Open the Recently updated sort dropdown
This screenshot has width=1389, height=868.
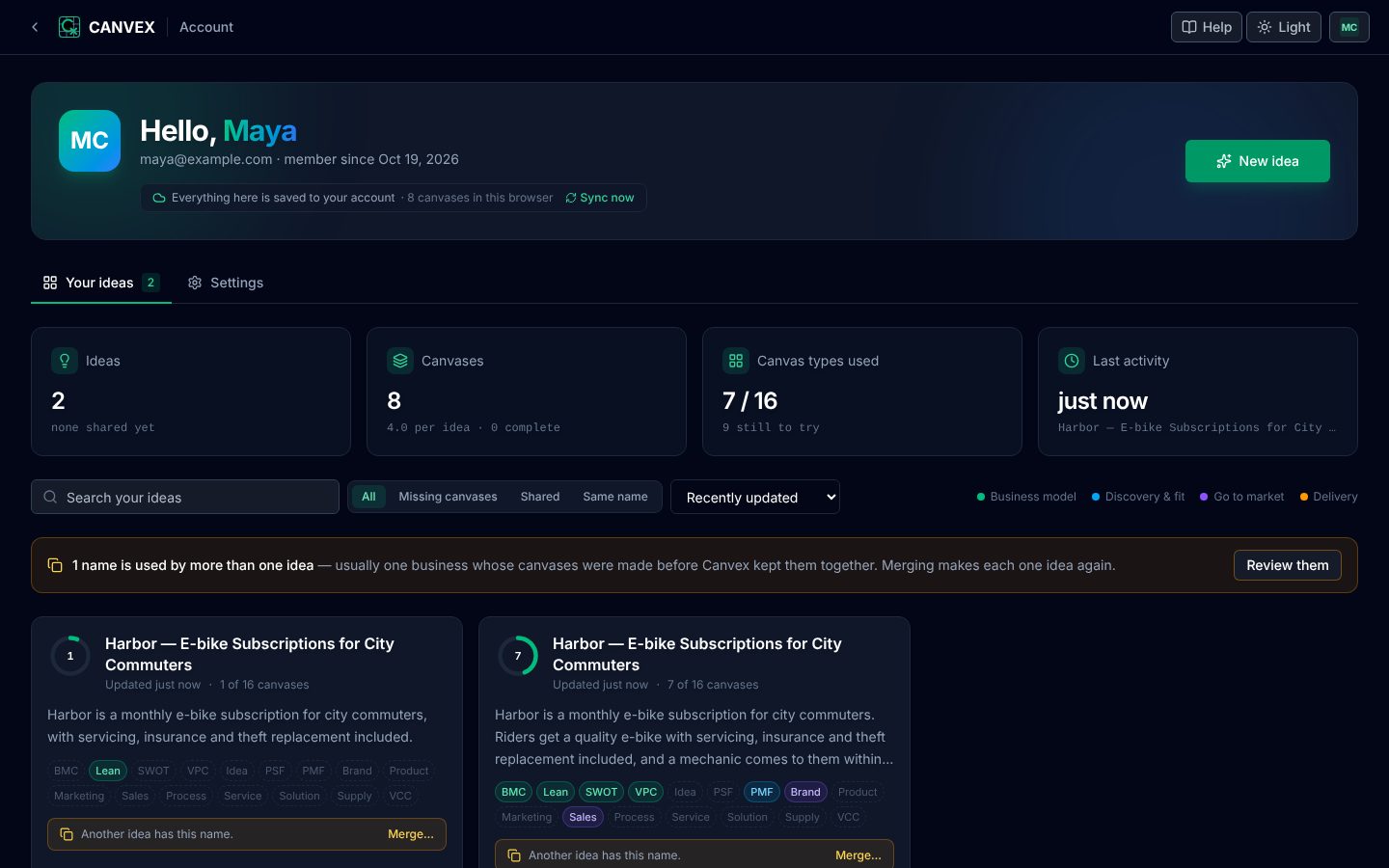click(x=755, y=497)
